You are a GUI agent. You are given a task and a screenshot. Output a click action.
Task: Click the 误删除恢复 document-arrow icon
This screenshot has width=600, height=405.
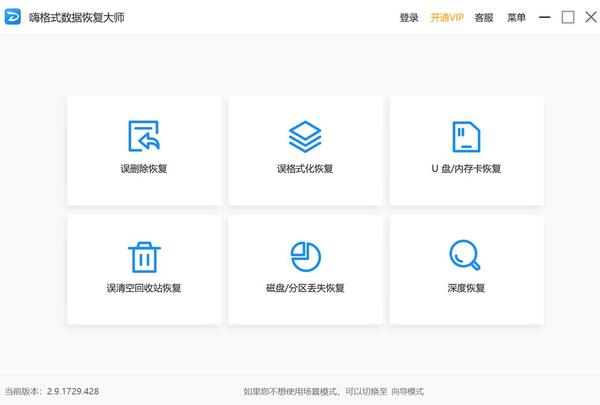coord(144,136)
